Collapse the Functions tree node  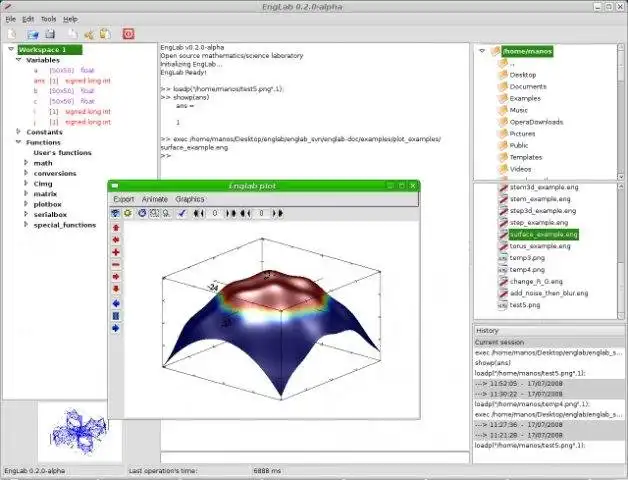[x=18, y=142]
